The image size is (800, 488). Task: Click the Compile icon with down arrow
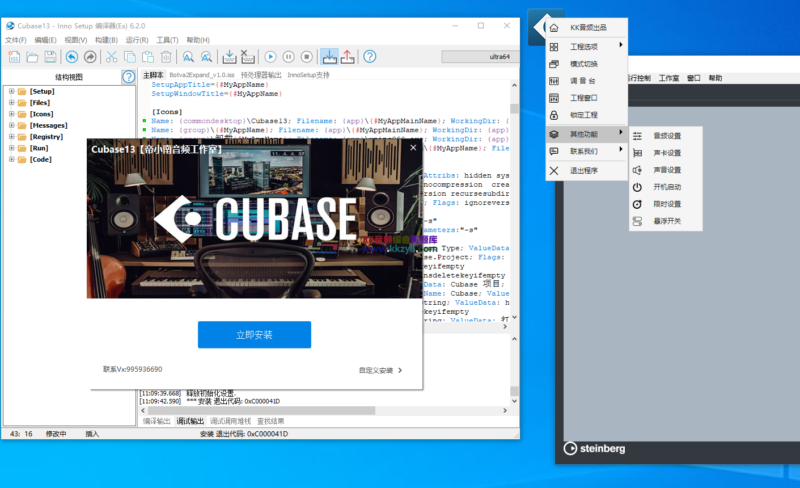tap(230, 57)
